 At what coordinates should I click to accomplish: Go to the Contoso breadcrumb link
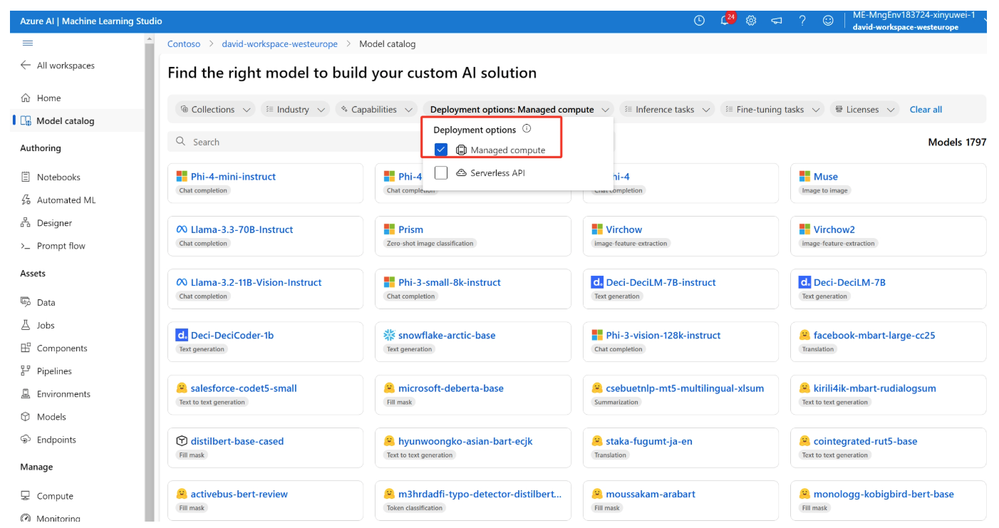pos(183,44)
